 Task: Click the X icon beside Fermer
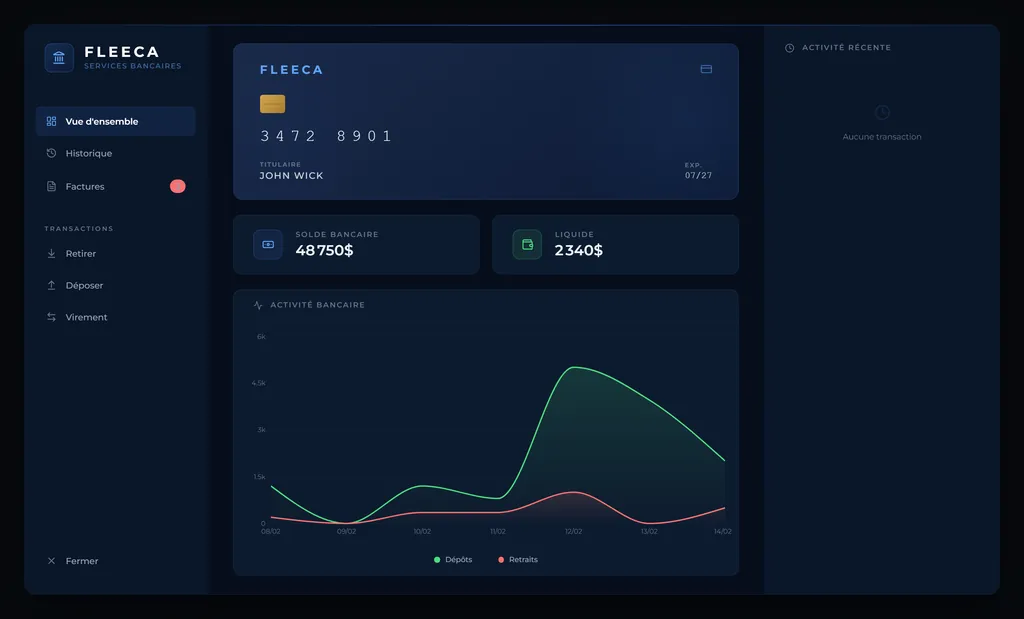pyautogui.click(x=52, y=561)
